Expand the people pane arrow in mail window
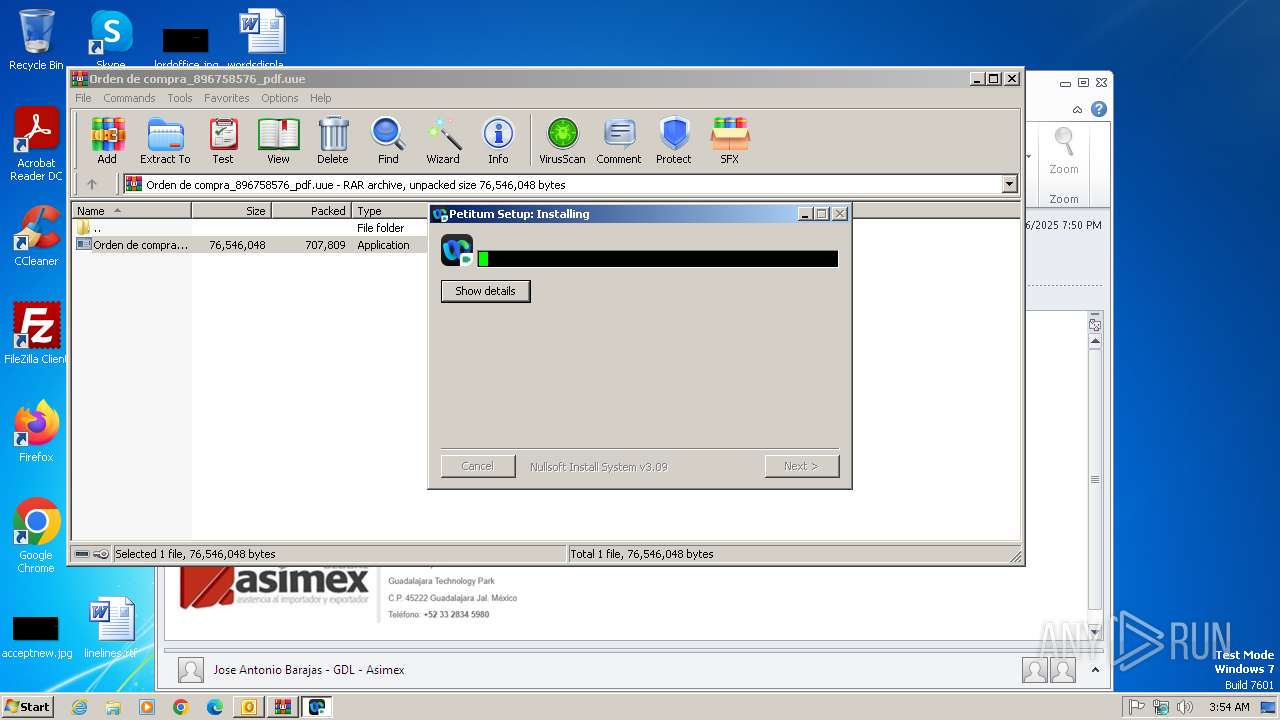The width and height of the screenshot is (1280, 720). tap(1095, 670)
